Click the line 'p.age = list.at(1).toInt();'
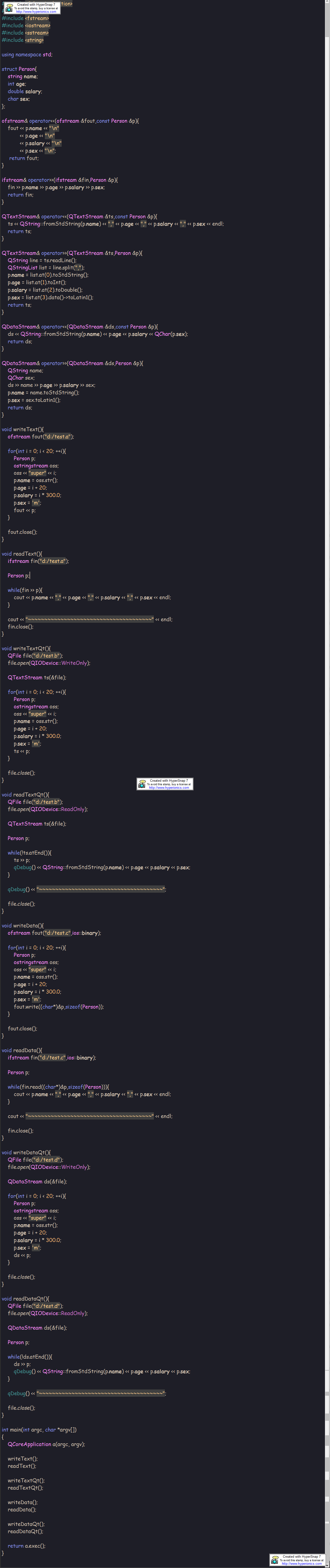This screenshot has width=330, height=1568. coord(37,282)
